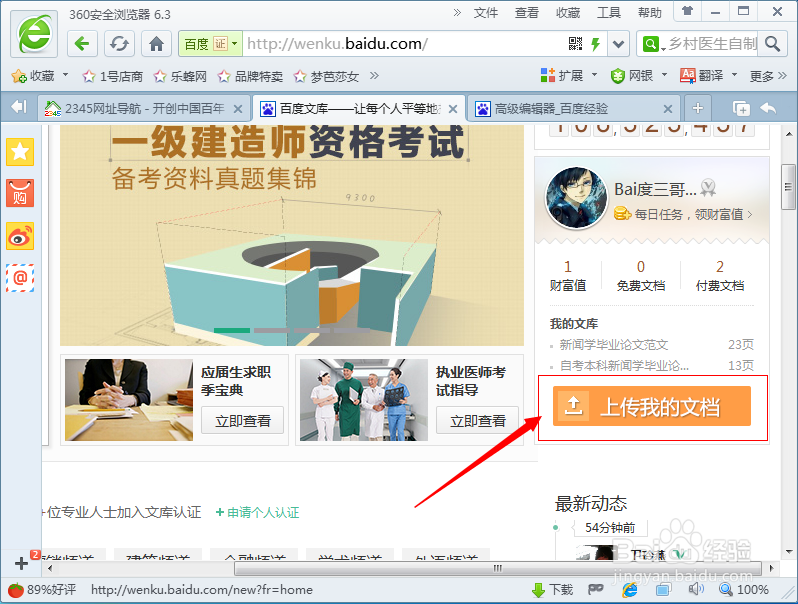Open the 文件 menu

coord(486,13)
